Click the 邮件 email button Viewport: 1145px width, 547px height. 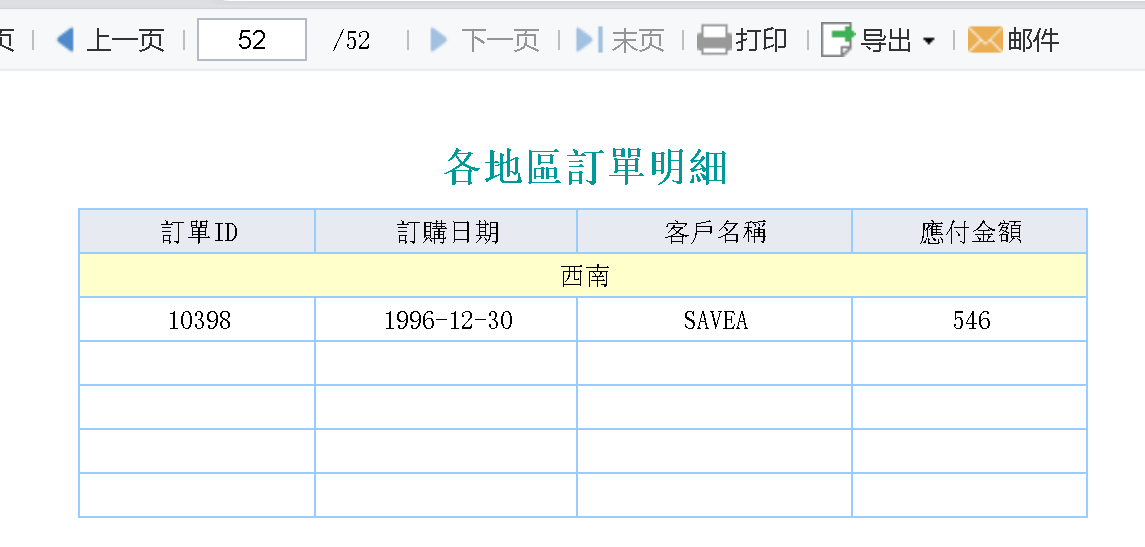1033,40
